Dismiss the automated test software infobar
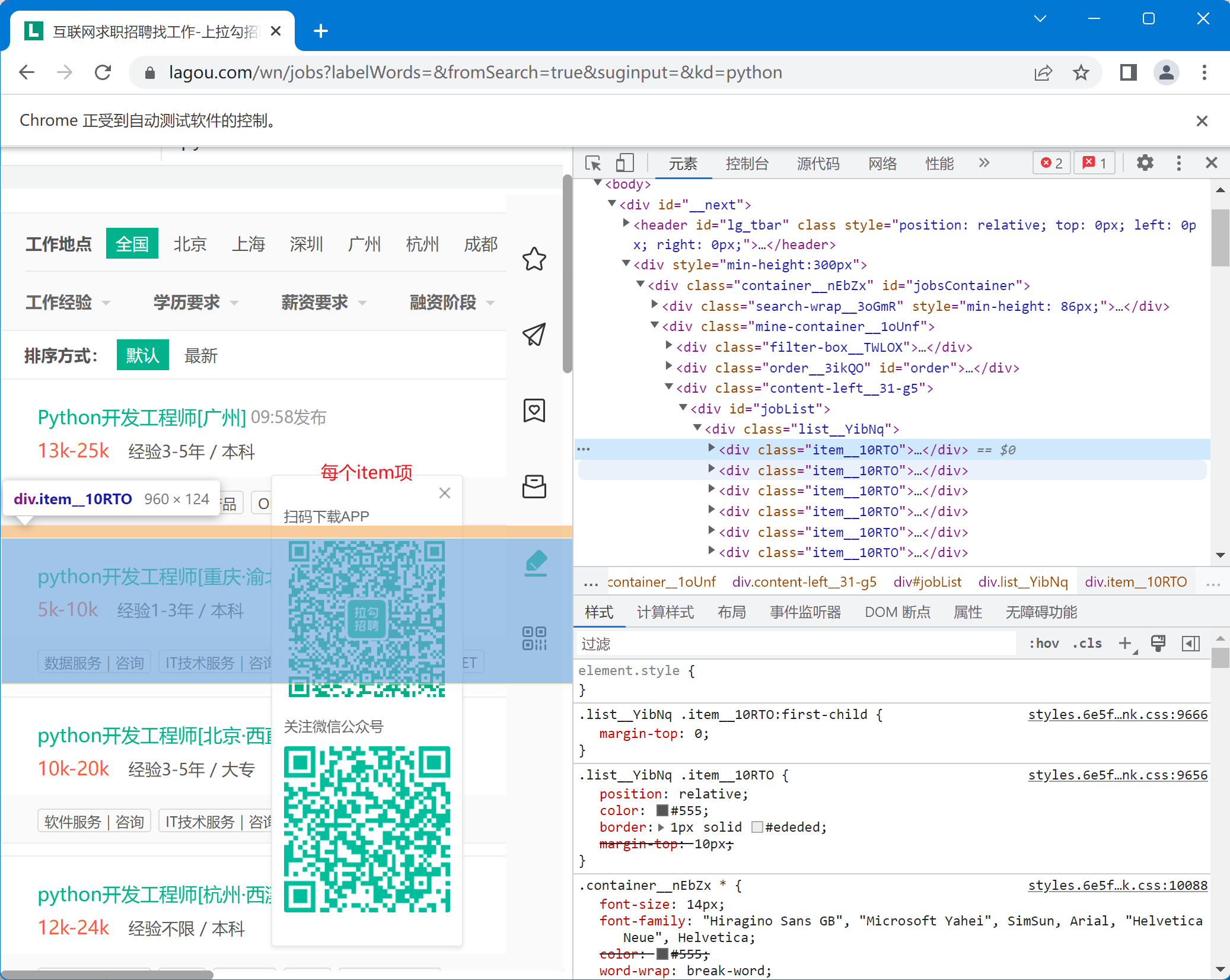This screenshot has height=980, width=1230. 1202,121
